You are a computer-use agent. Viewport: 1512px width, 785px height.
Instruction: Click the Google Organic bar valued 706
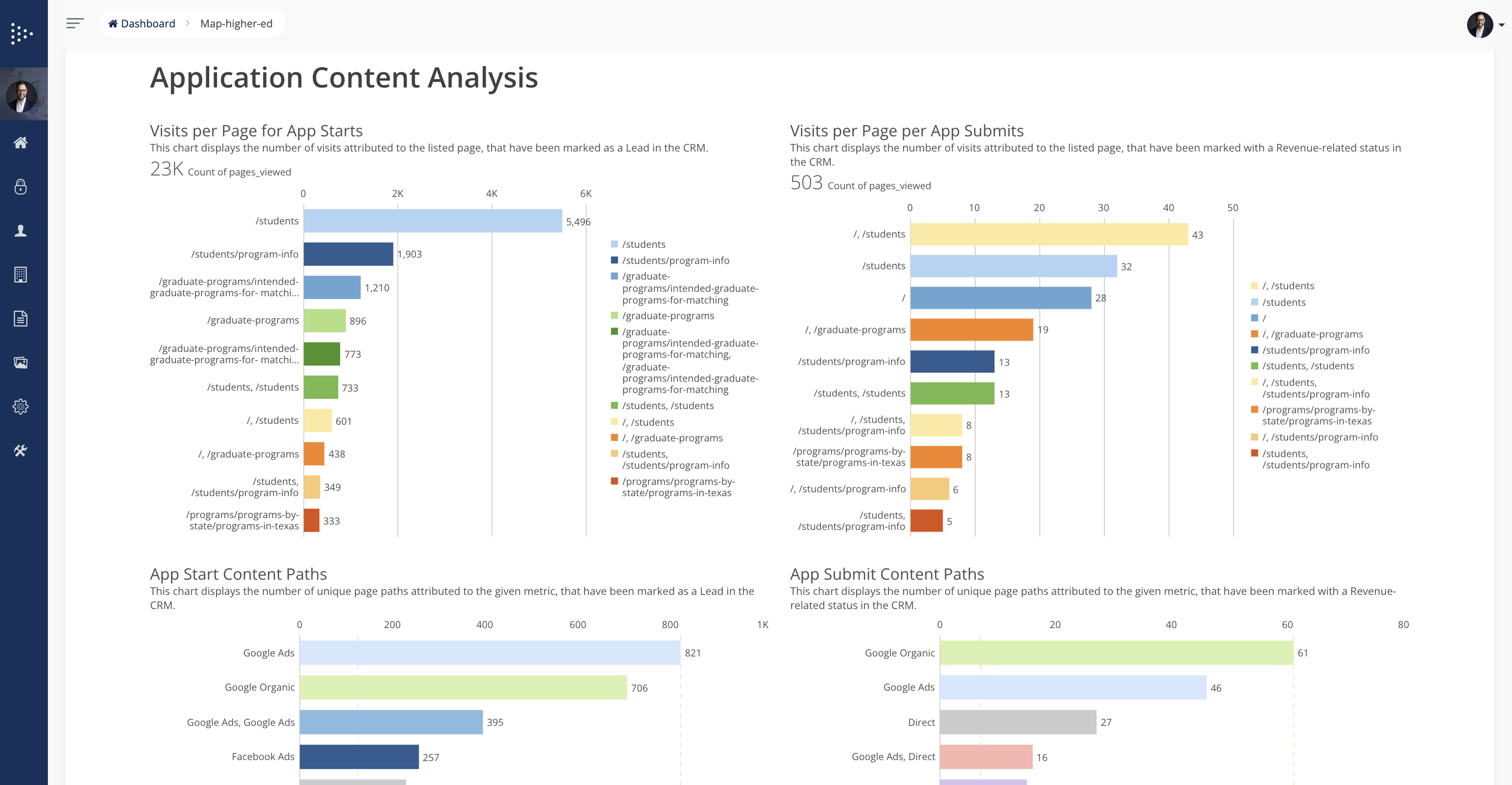[x=463, y=688]
